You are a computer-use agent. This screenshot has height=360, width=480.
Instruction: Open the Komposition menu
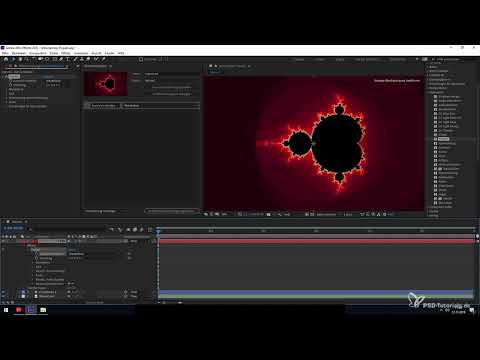38,53
